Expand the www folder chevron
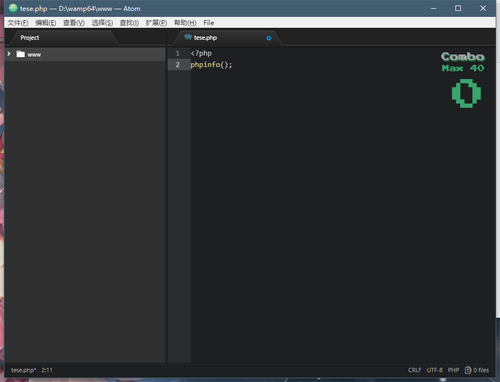This screenshot has width=500, height=382. 9,54
